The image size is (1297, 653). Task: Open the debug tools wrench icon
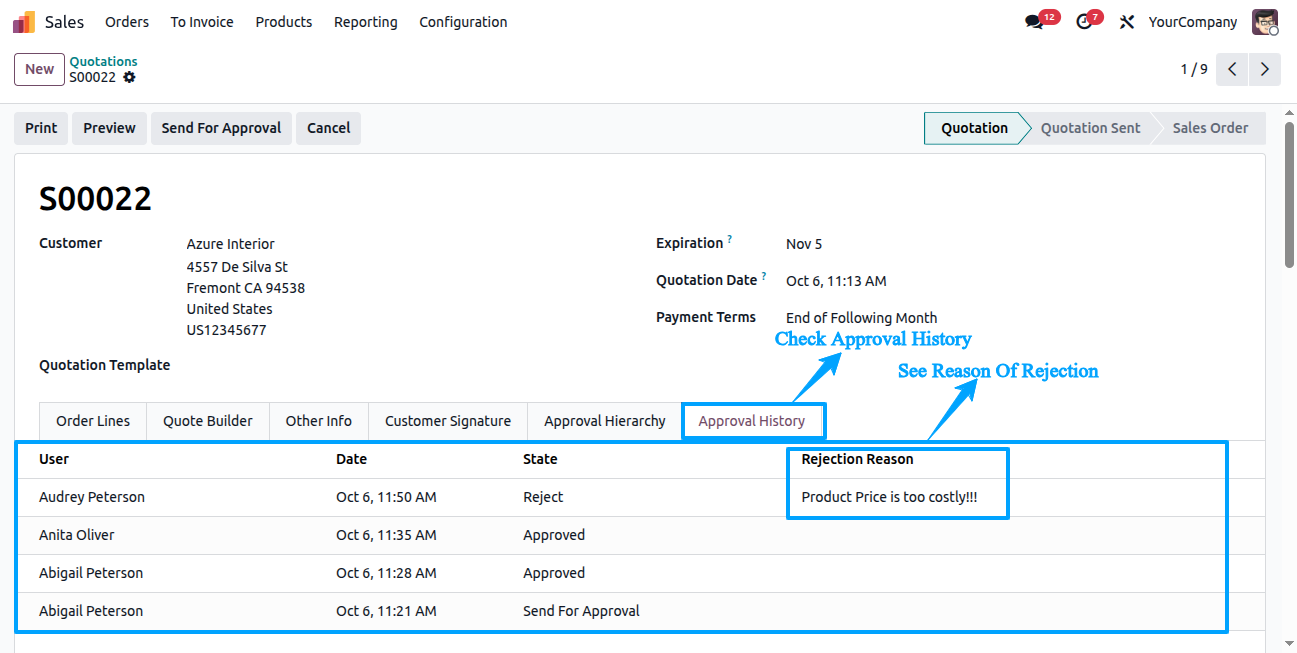pos(1127,22)
